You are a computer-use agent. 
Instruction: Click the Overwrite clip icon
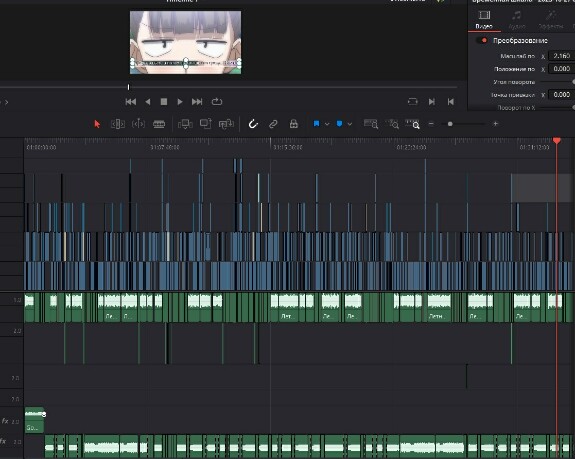coord(206,124)
